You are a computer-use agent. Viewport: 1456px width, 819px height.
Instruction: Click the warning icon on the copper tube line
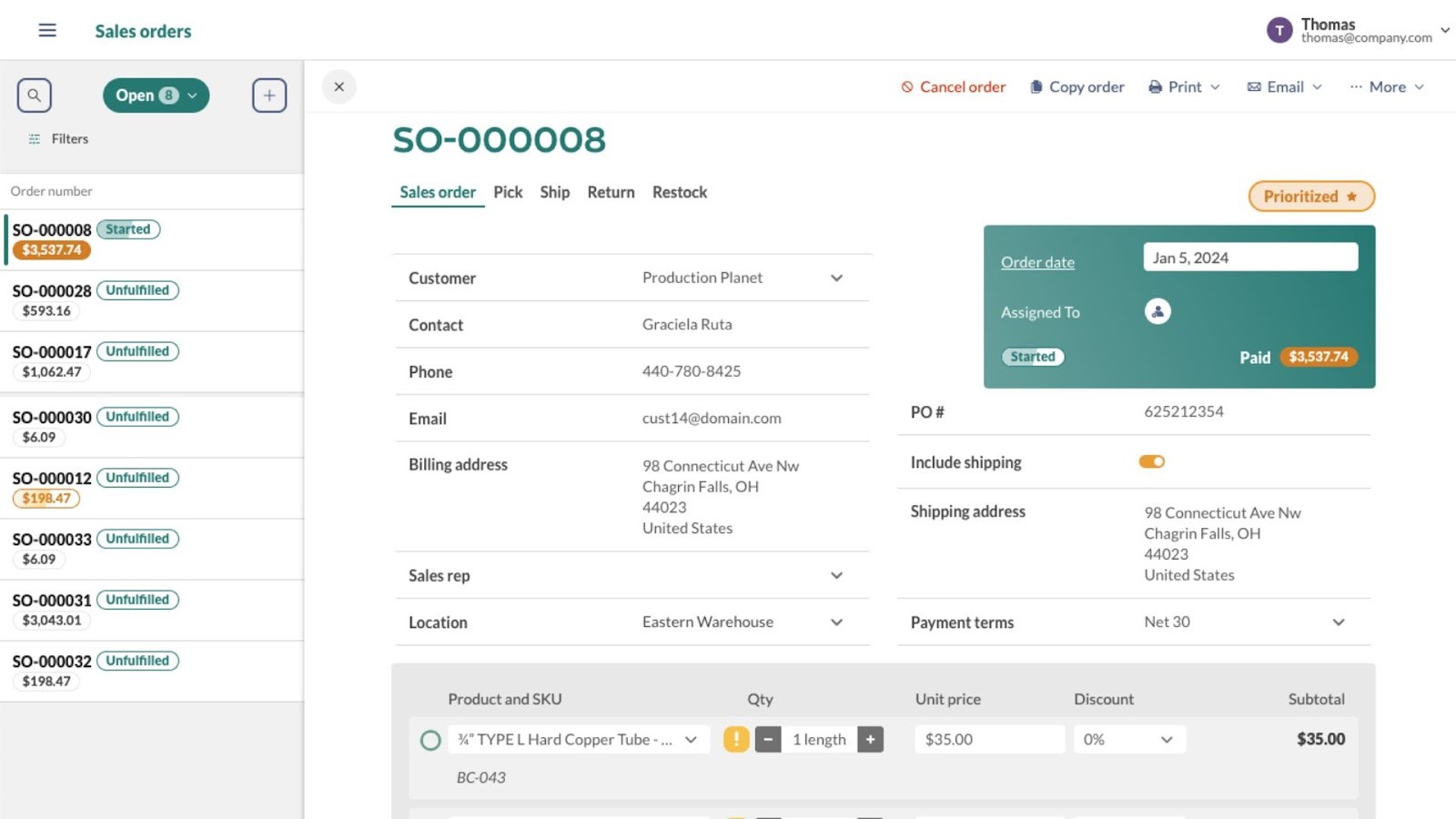(x=737, y=739)
